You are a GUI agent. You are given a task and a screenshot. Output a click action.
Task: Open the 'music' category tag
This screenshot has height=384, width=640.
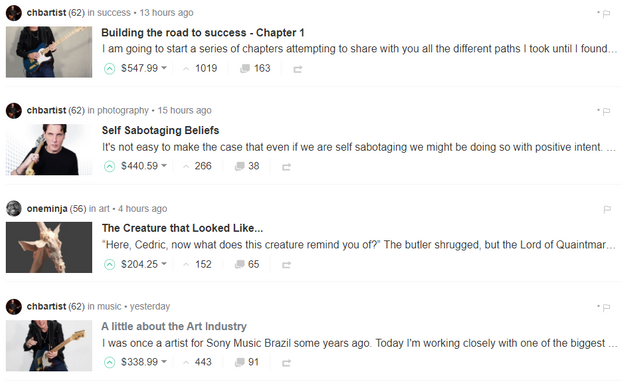[x=109, y=306]
